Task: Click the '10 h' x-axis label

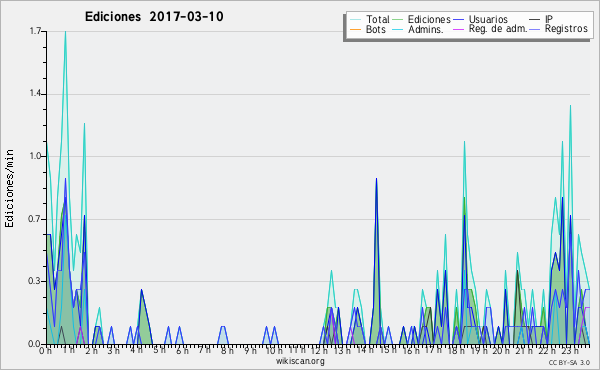Action: [274, 350]
